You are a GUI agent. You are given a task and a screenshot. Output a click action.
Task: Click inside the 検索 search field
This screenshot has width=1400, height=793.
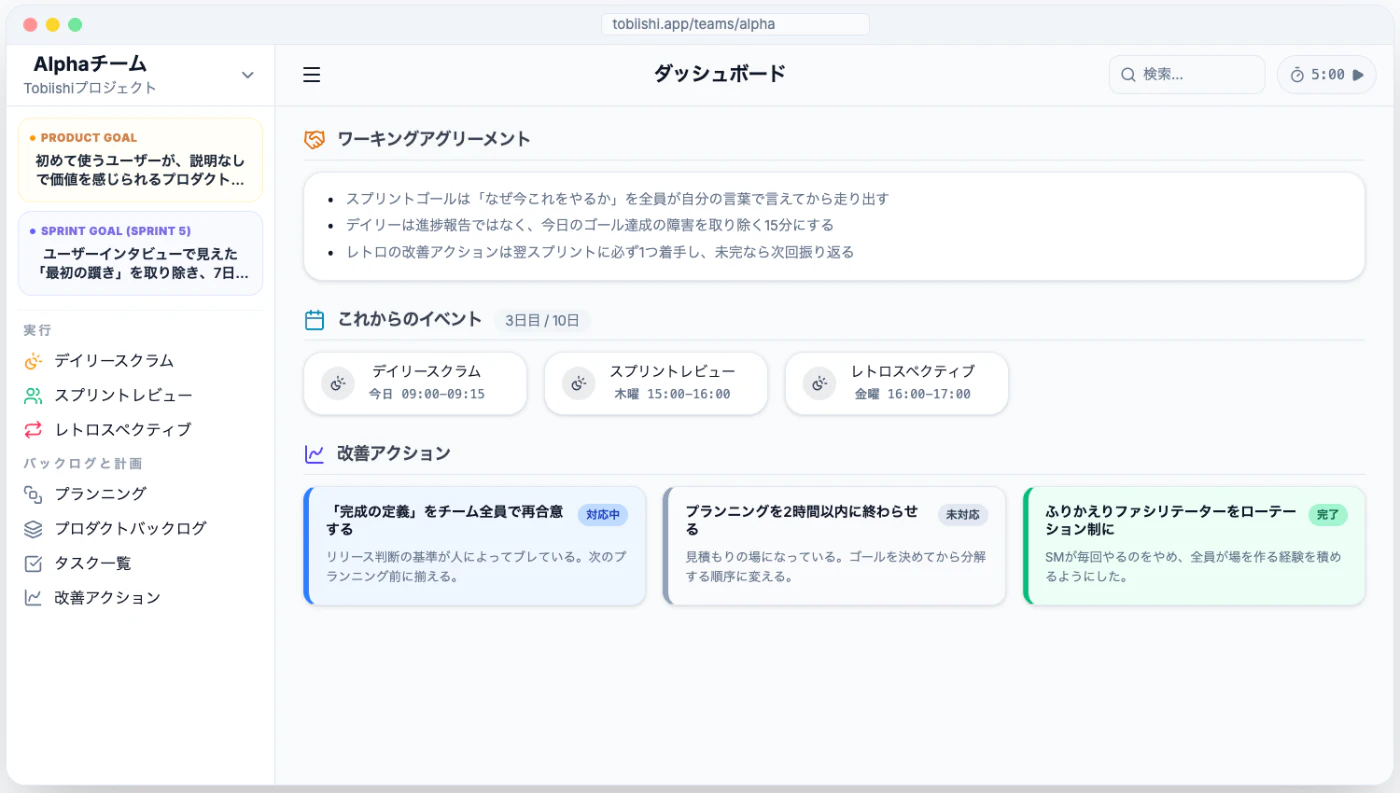coord(1190,74)
